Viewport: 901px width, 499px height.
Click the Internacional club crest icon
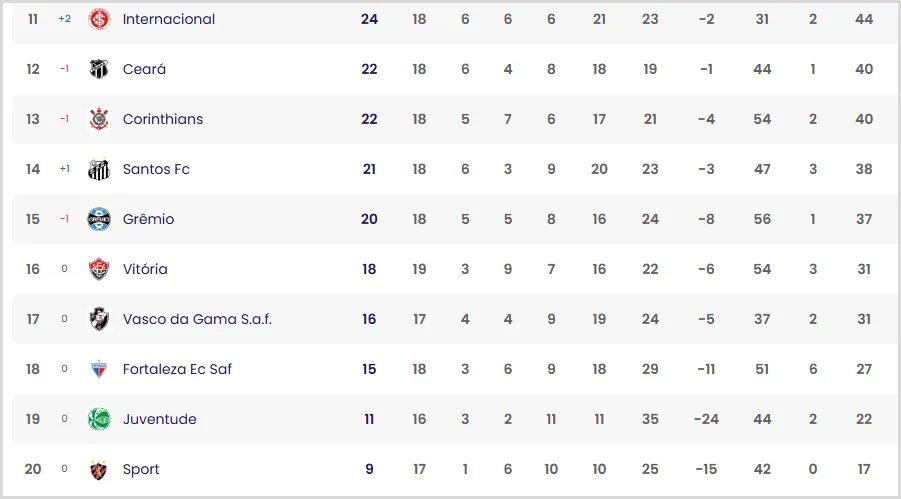[x=99, y=19]
